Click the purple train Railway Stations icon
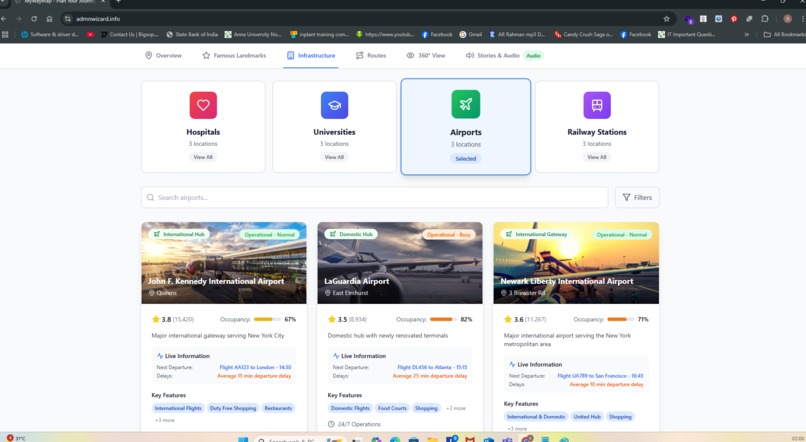Screen dimensions: 806x442 [x=597, y=105]
